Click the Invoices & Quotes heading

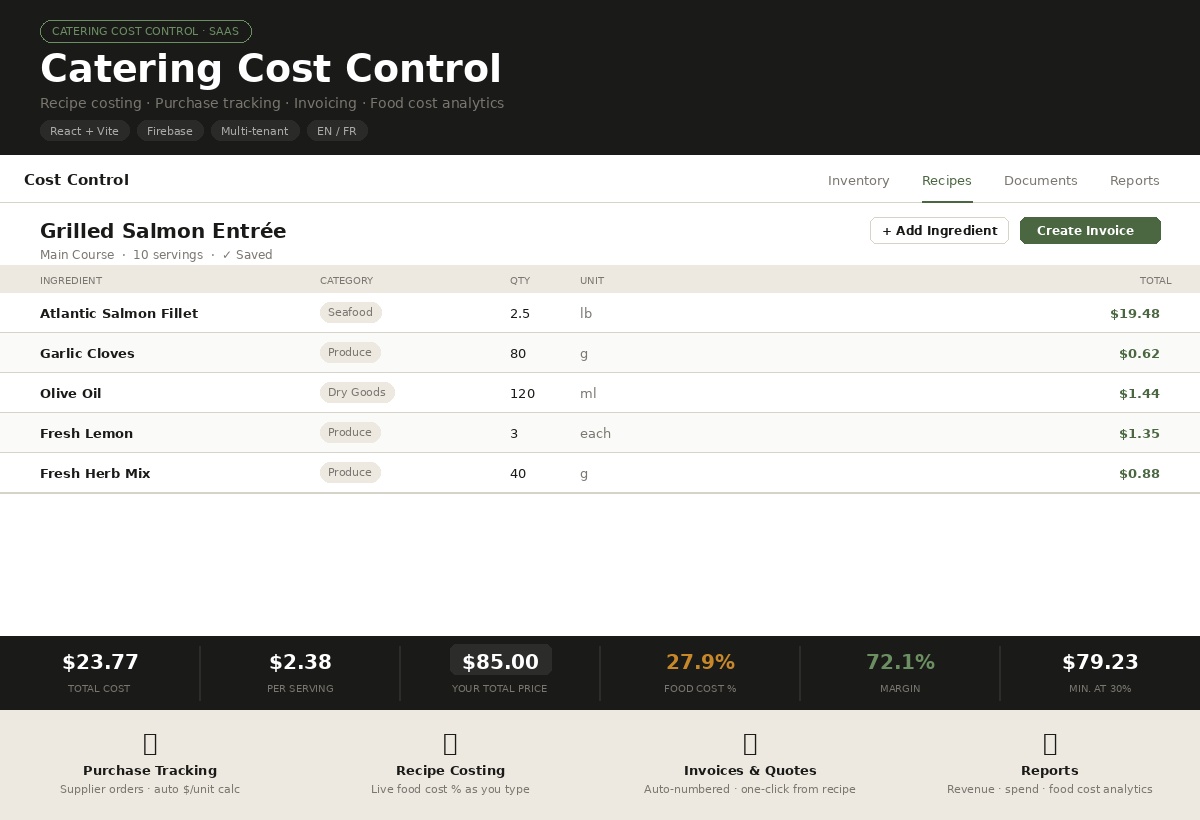click(x=750, y=771)
